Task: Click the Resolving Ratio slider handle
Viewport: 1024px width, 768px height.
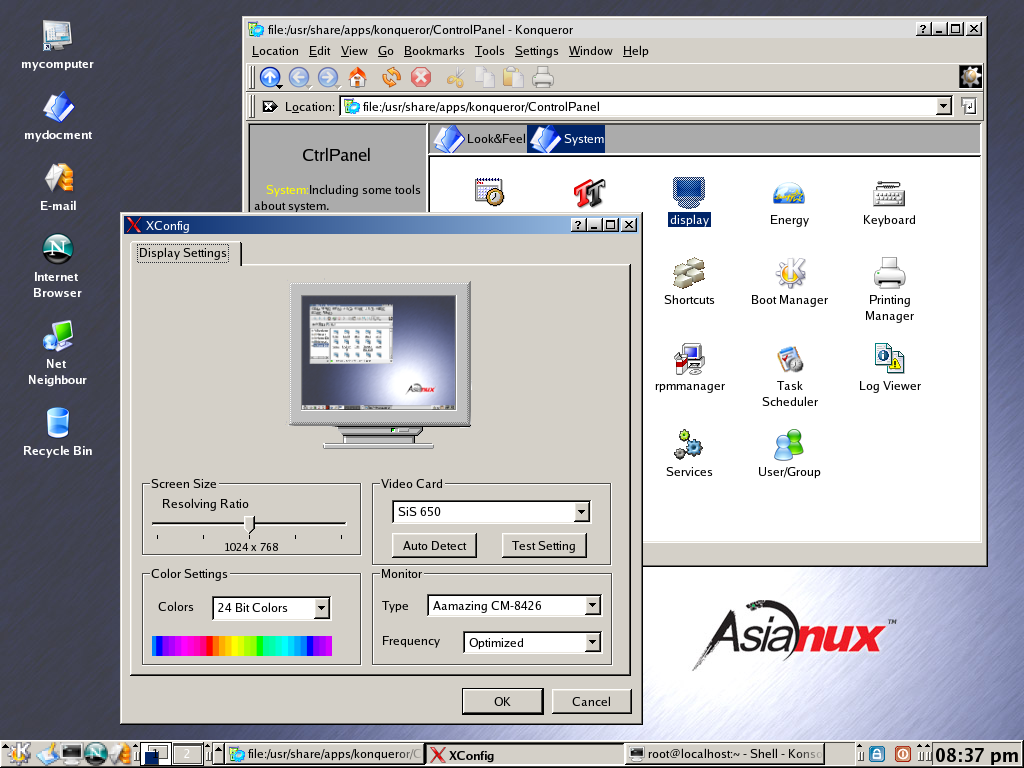Action: pyautogui.click(x=250, y=524)
